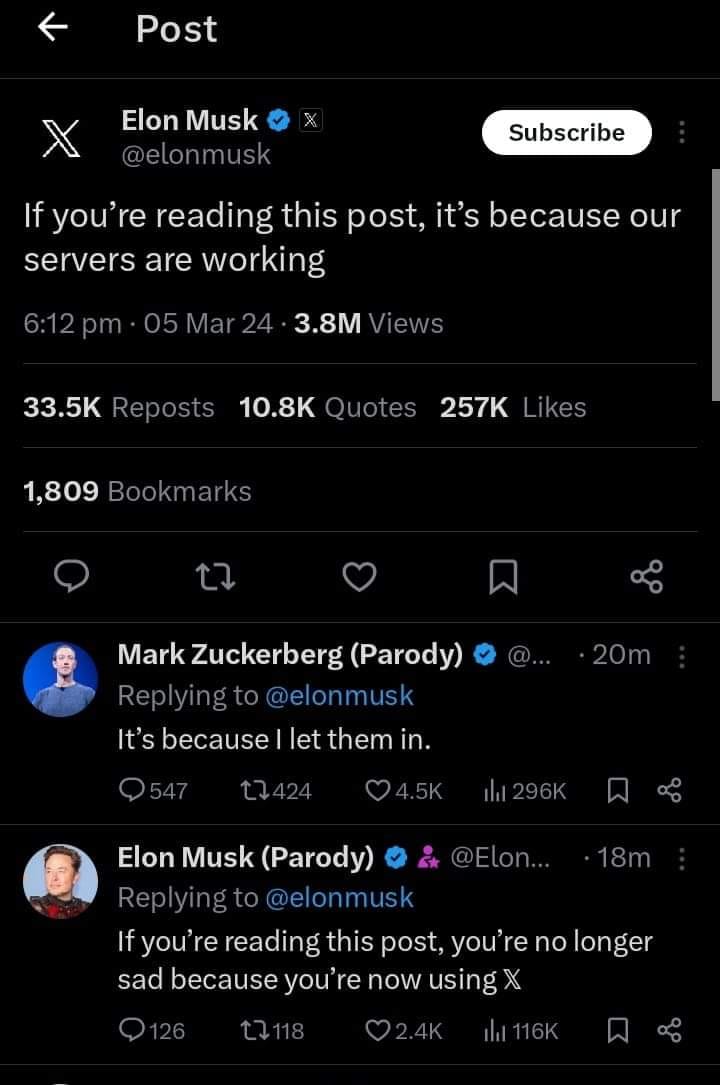The image size is (720, 1085).
Task: Open the 33.5K Reposts list
Action: 118,407
